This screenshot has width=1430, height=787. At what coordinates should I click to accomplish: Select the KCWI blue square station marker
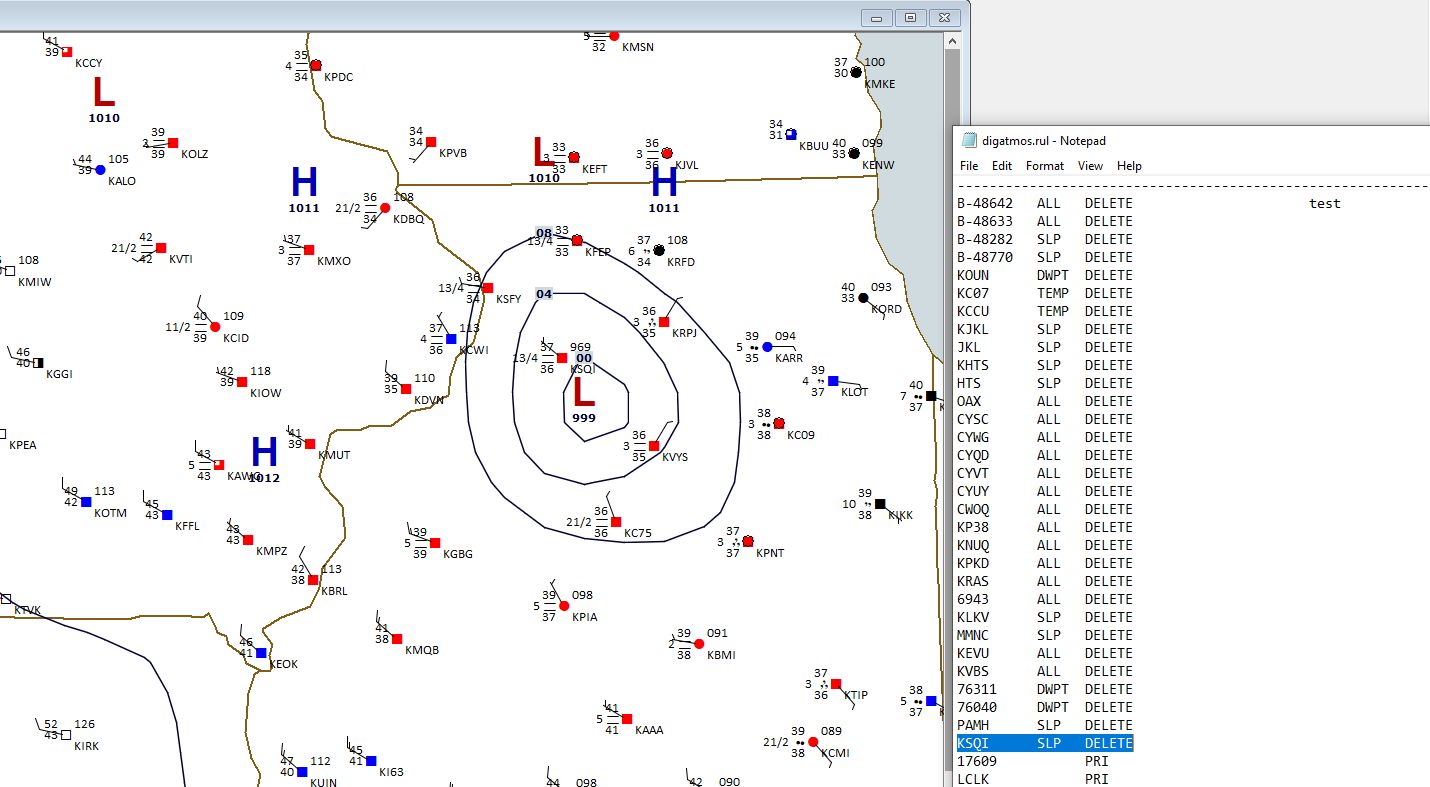pos(451,339)
